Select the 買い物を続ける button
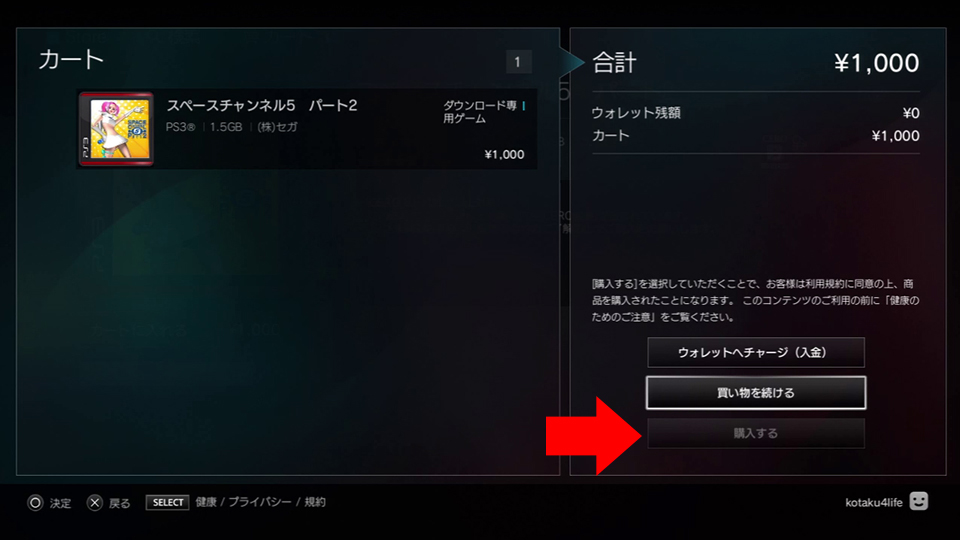960x540 pixels. [756, 392]
